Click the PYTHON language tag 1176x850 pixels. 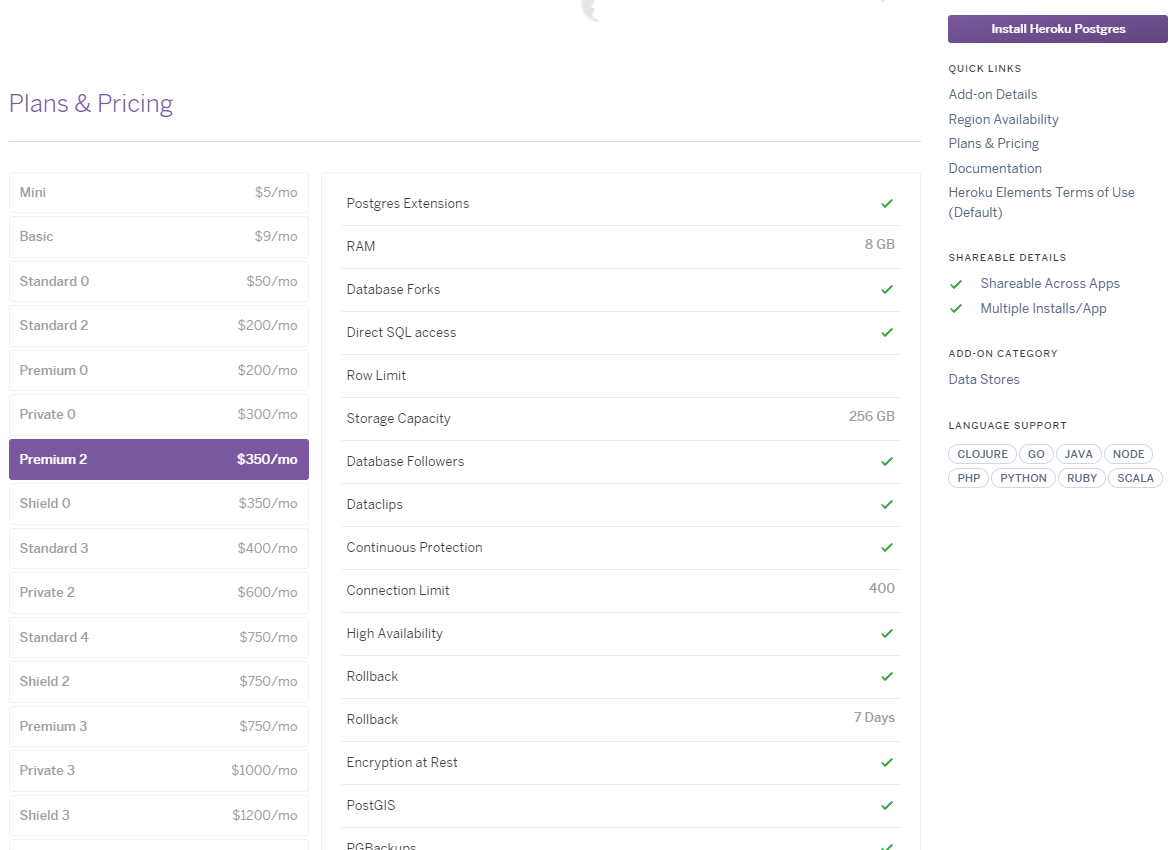(1023, 478)
